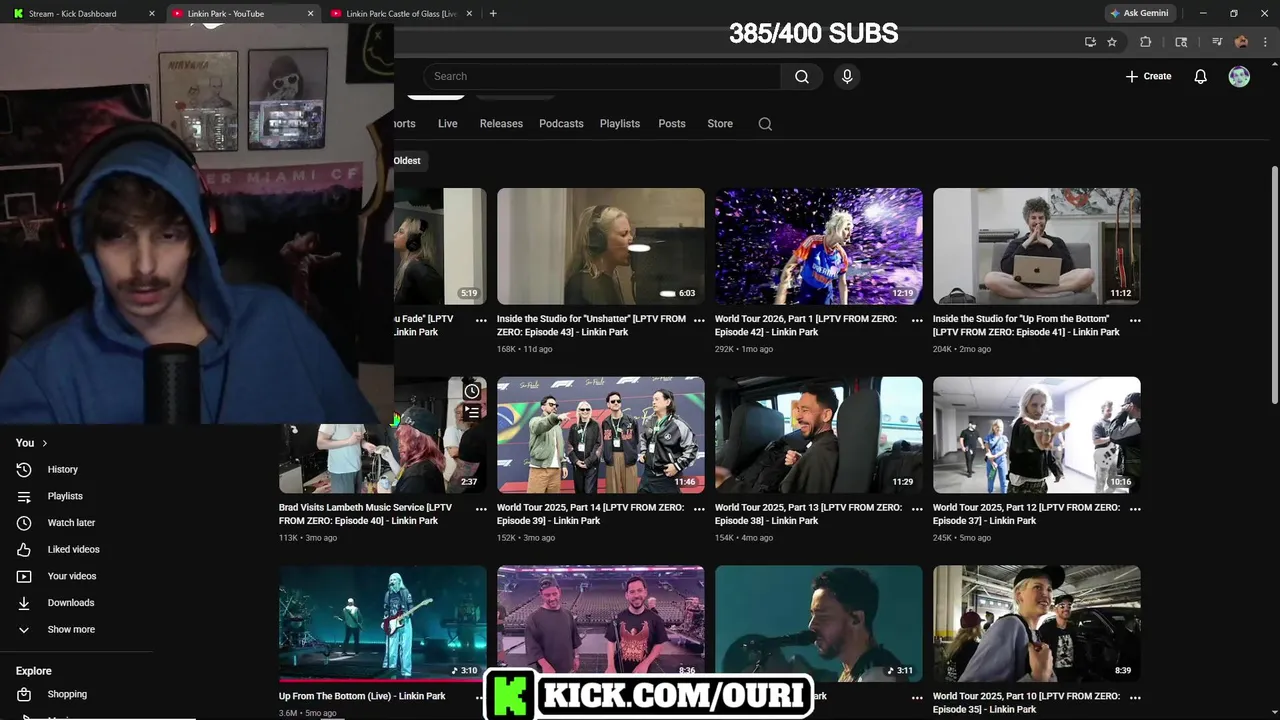Open World Tour Part 12 thumbnail 10:16
Image resolution: width=1280 pixels, height=720 pixels.
pyautogui.click(x=1037, y=435)
